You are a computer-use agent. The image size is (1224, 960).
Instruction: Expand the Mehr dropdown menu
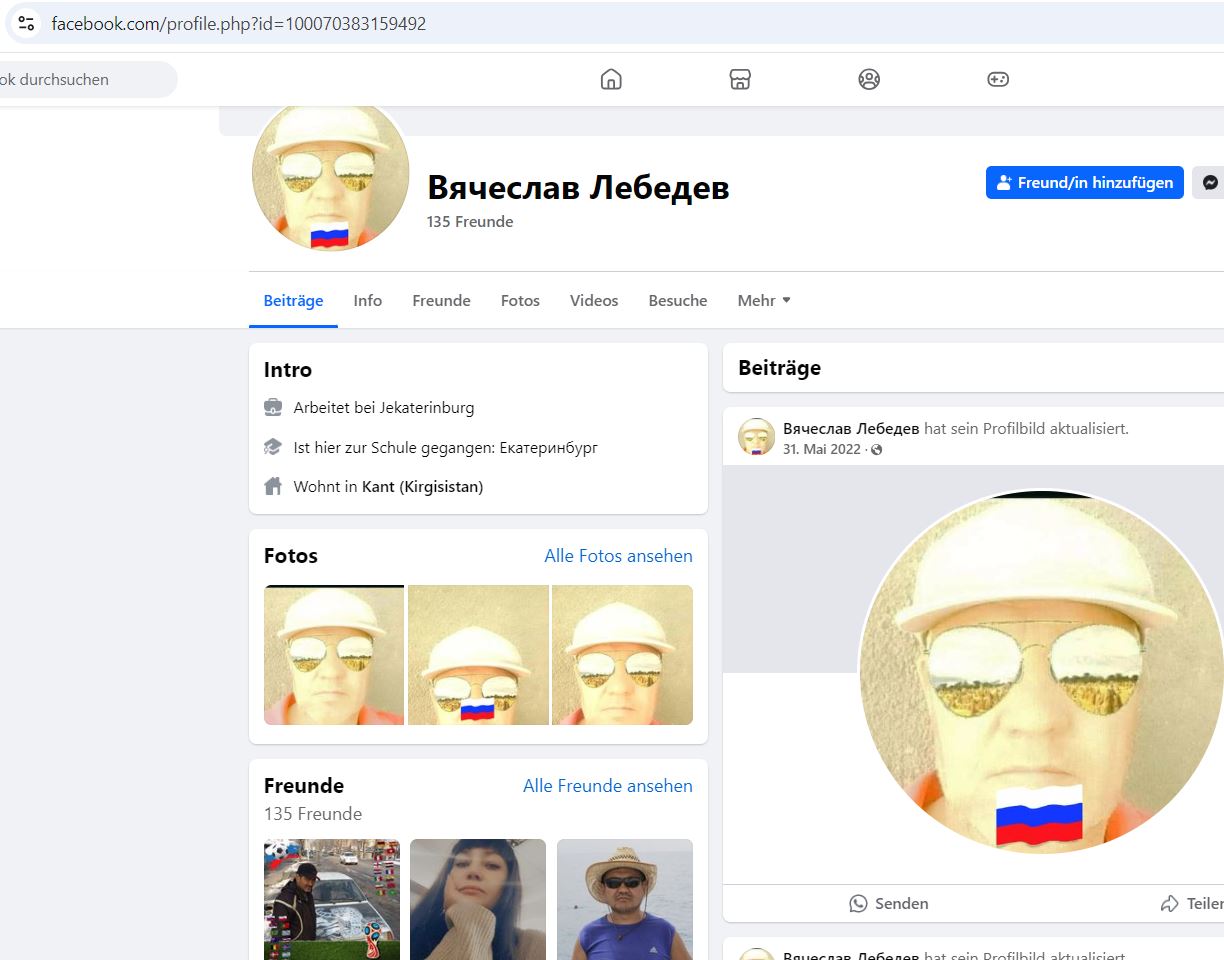tap(764, 300)
